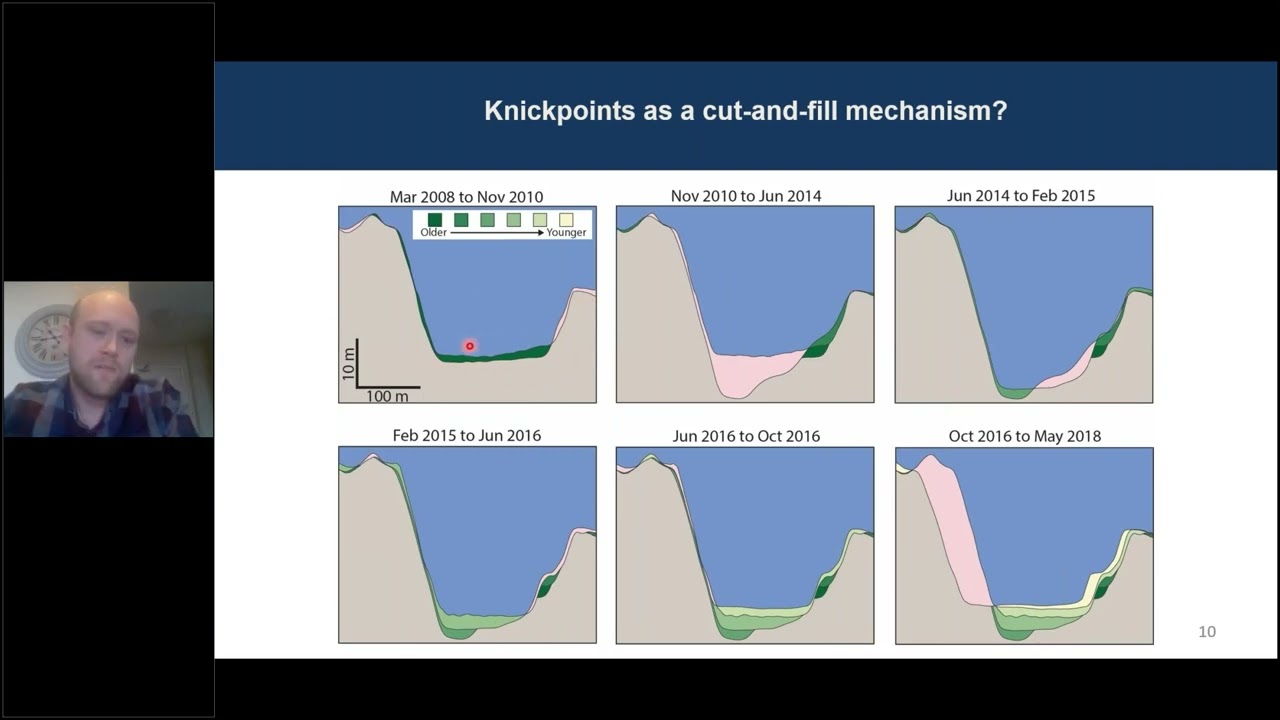Click the Oct 2016 to May 2018 cross-section chart

pyautogui.click(x=1024, y=545)
